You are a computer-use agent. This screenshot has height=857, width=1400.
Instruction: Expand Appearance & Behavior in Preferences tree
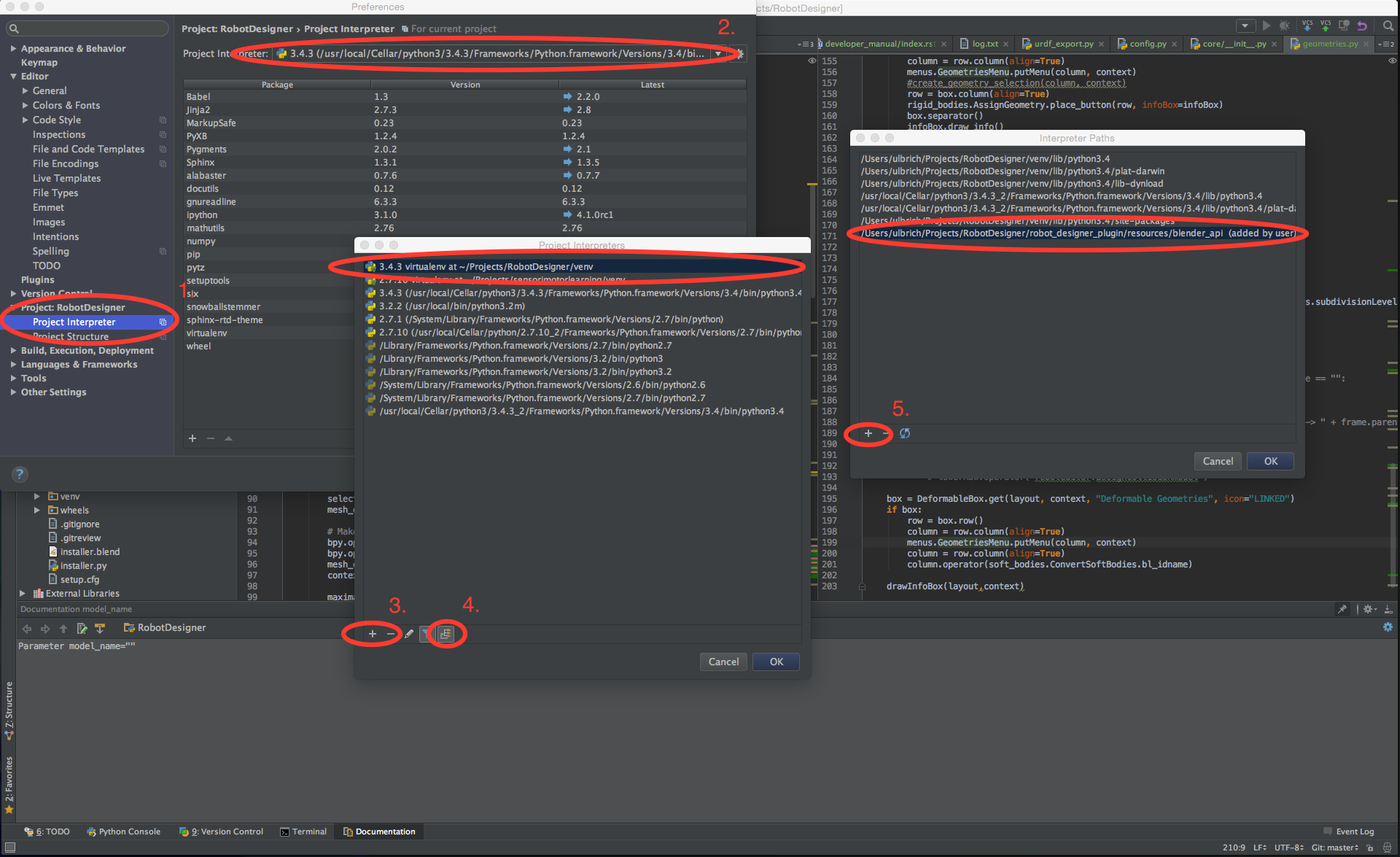(x=13, y=48)
